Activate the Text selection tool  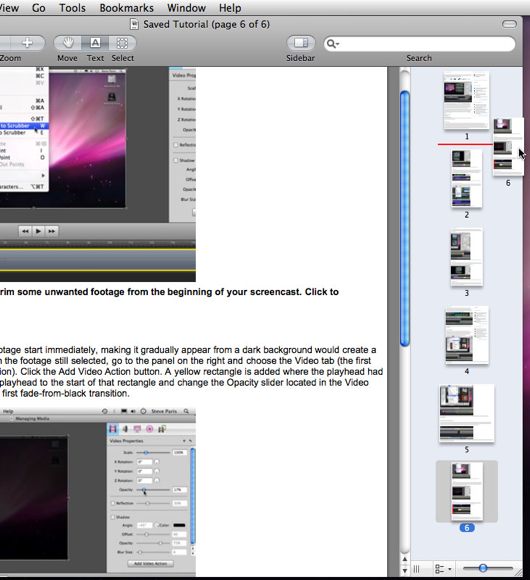coord(95,43)
